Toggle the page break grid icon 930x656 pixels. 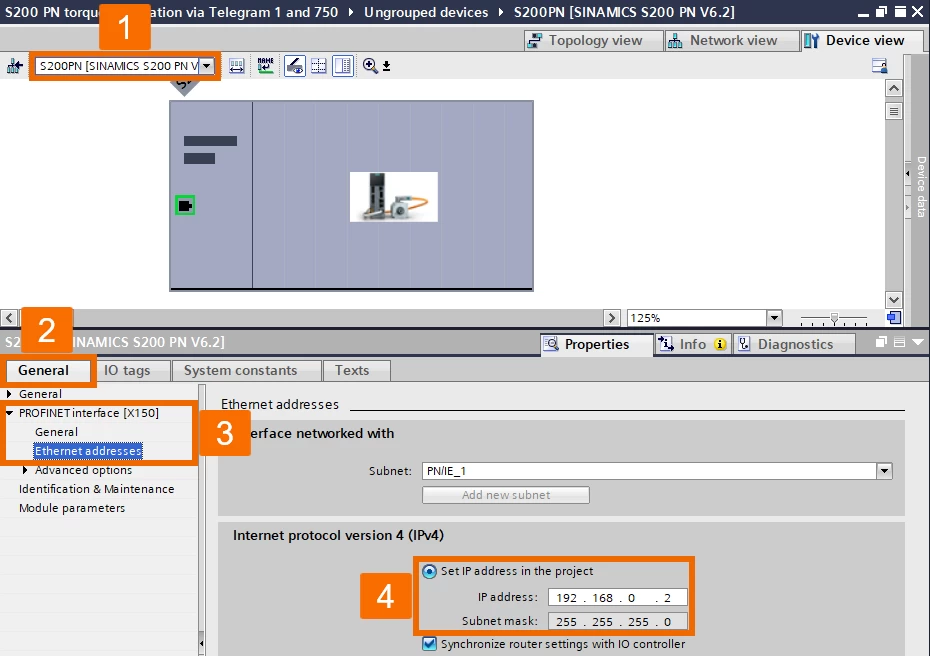[319, 66]
